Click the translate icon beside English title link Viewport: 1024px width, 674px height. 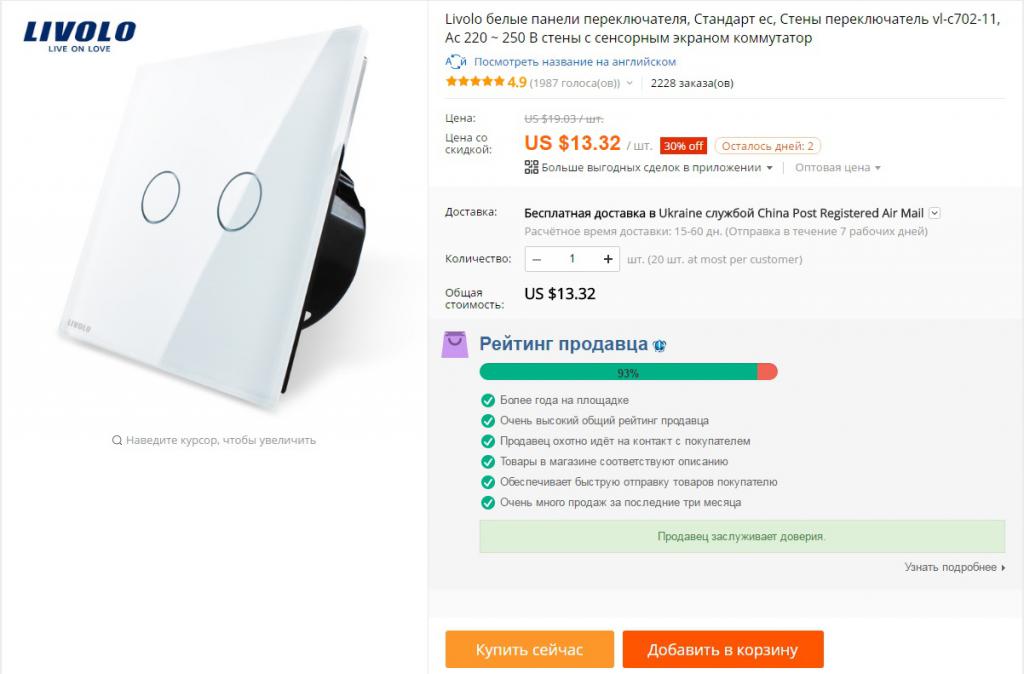click(456, 62)
